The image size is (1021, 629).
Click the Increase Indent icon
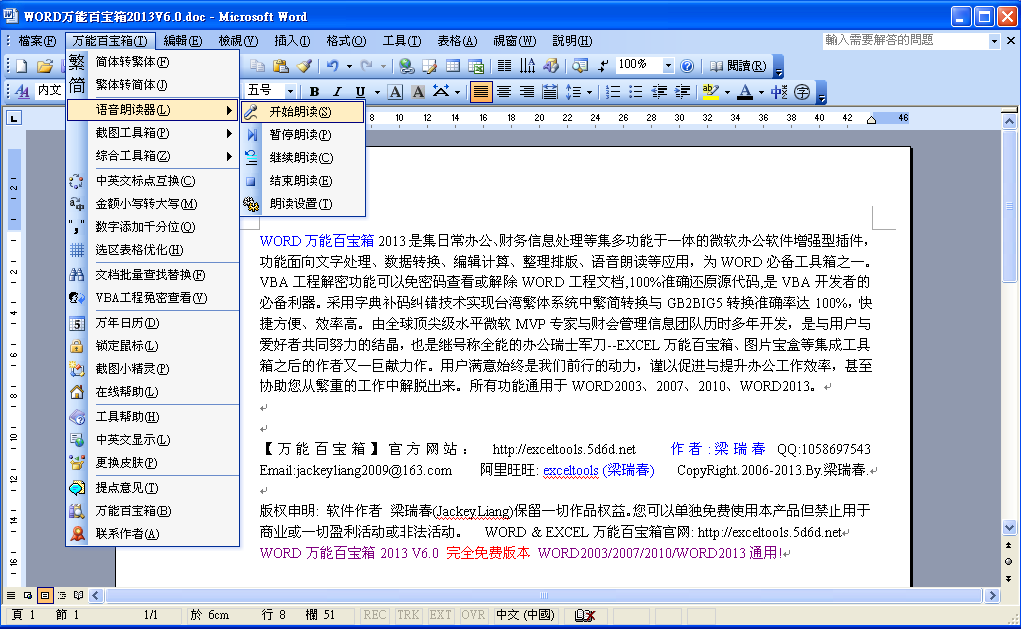[682, 92]
